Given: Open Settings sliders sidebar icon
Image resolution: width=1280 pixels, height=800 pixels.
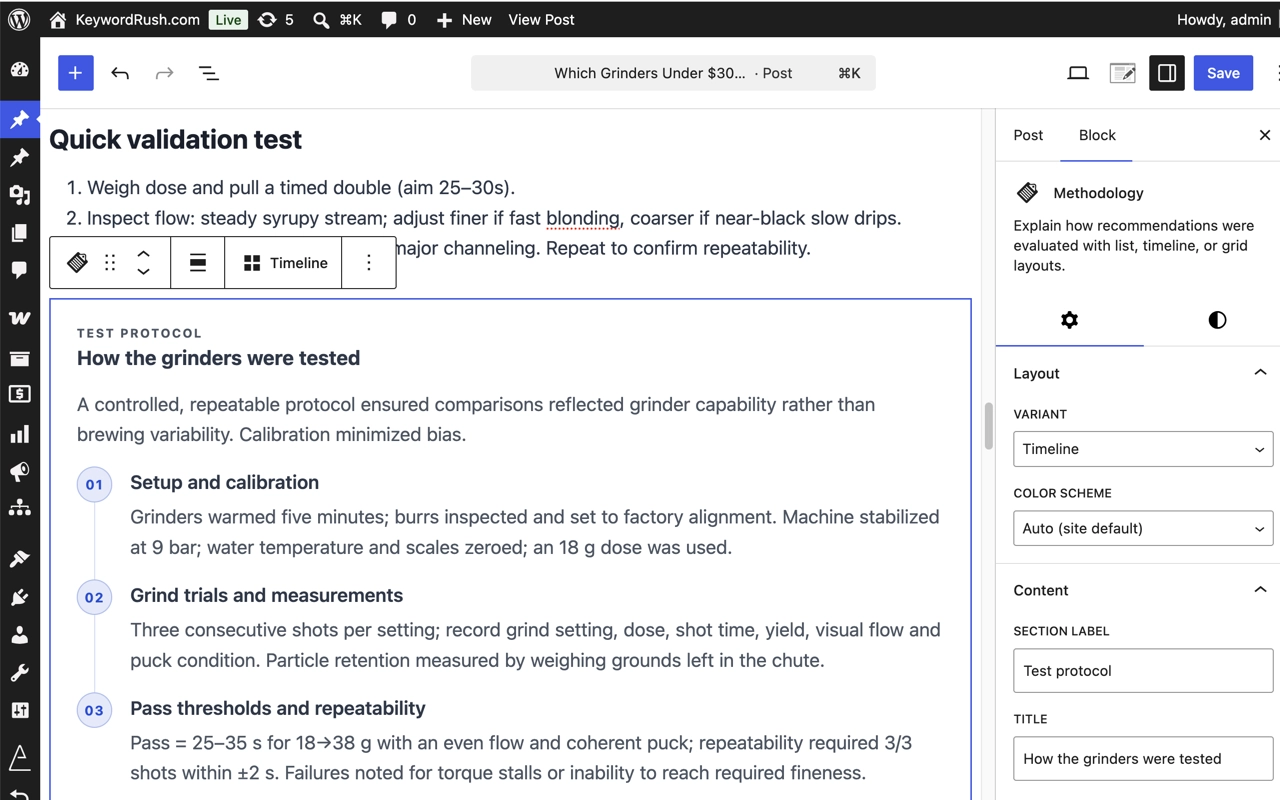Looking at the screenshot, I should (x=19, y=710).
